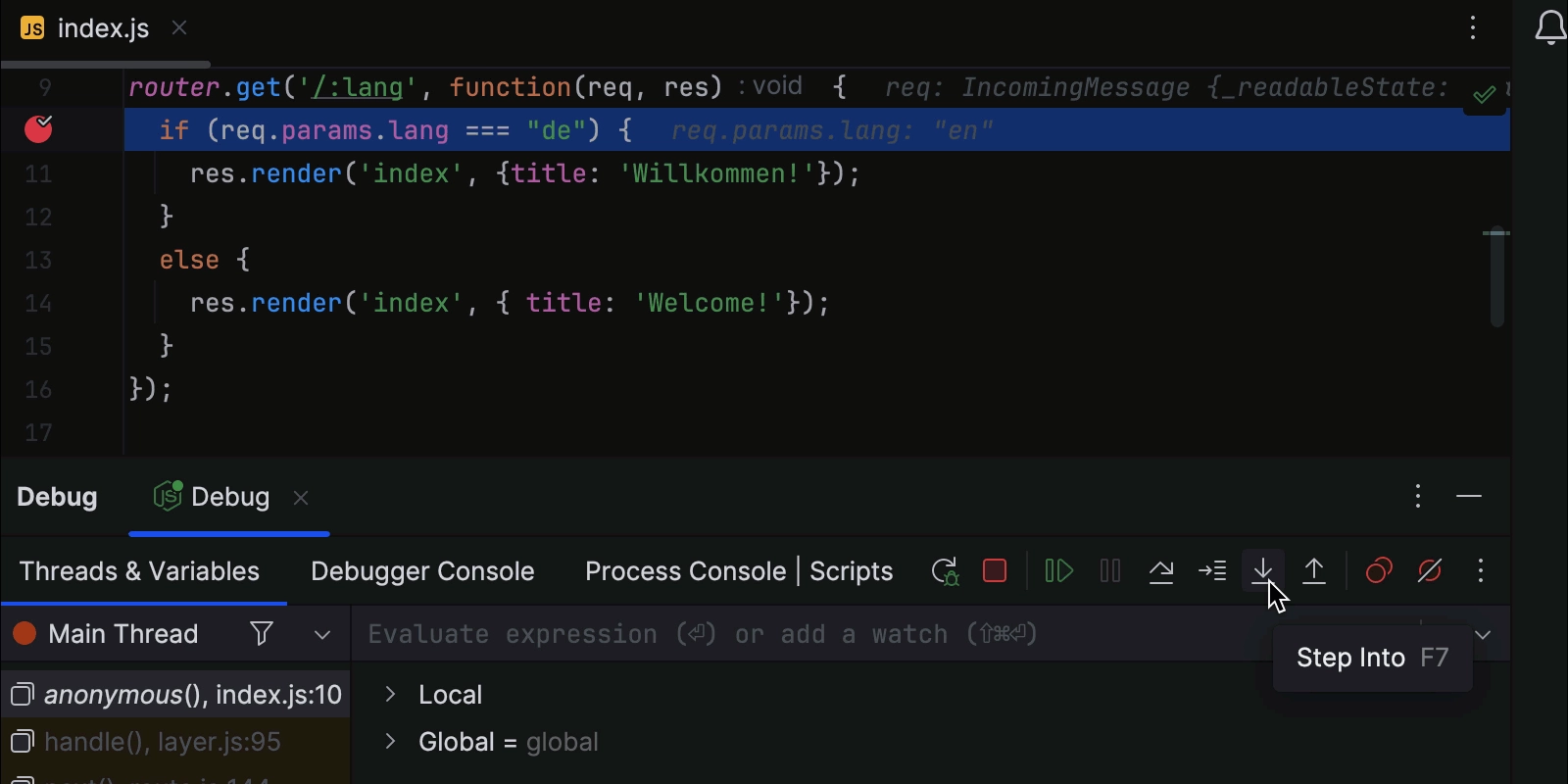
Task: Click the Step Into icon
Action: pos(1263,570)
